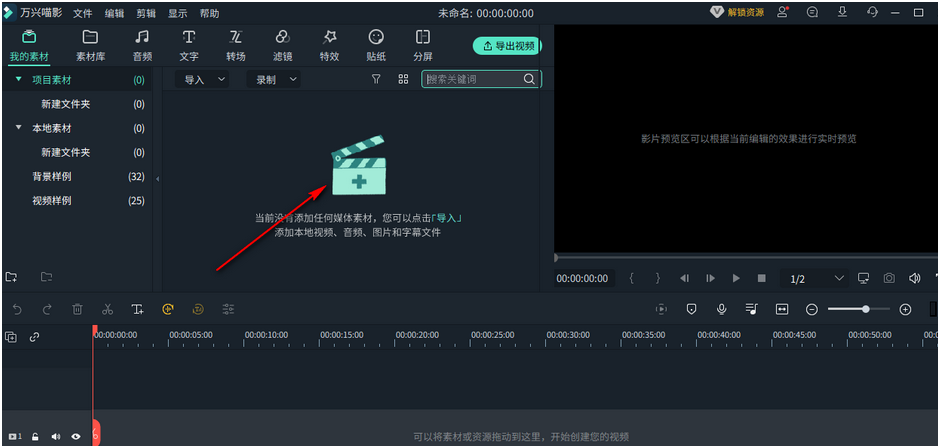
Task: Click the 导出视频 export button
Action: tap(507, 46)
